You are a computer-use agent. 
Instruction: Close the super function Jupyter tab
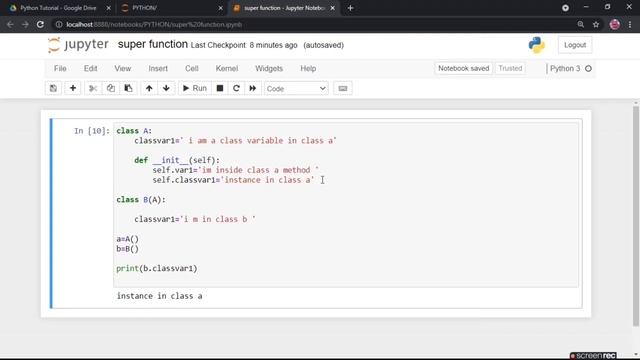coord(333,8)
